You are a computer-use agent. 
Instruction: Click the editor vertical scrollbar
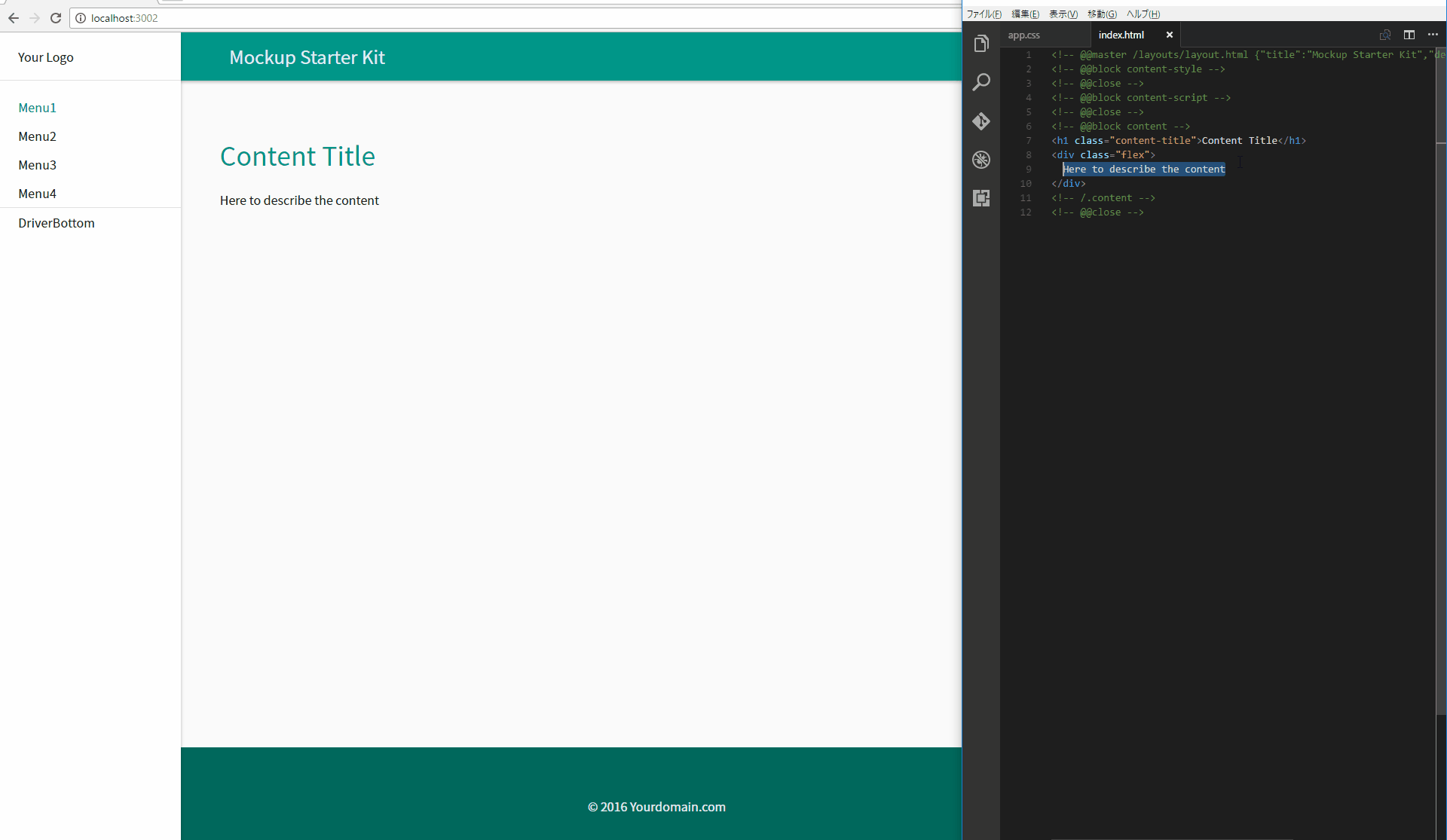(x=1441, y=377)
